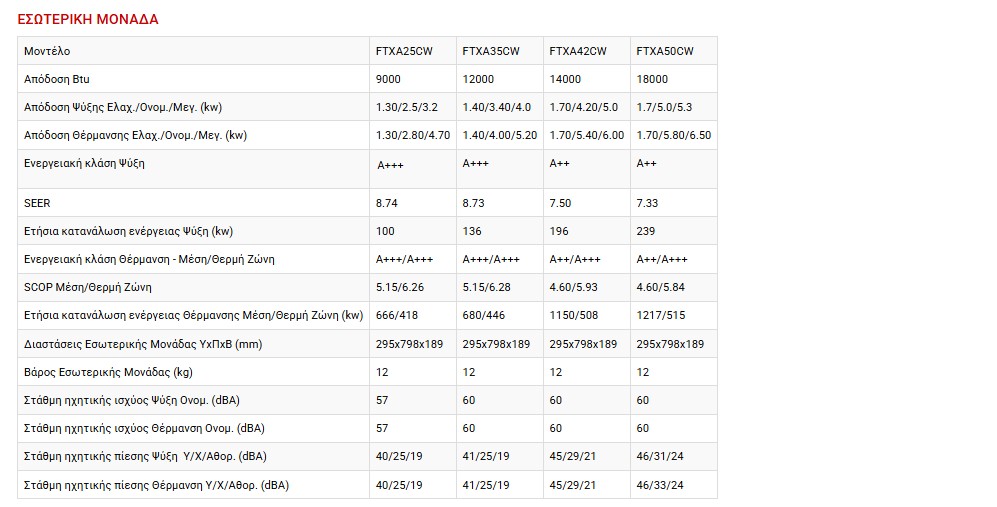Click the 239 annual cooling consumption value

[646, 231]
